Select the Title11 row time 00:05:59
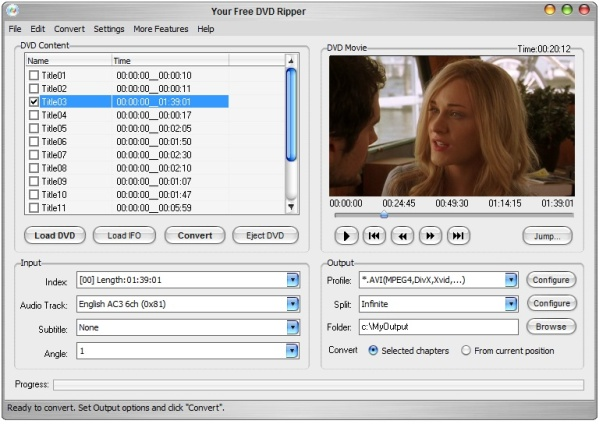Viewport: 600px width, 424px height. (x=154, y=207)
